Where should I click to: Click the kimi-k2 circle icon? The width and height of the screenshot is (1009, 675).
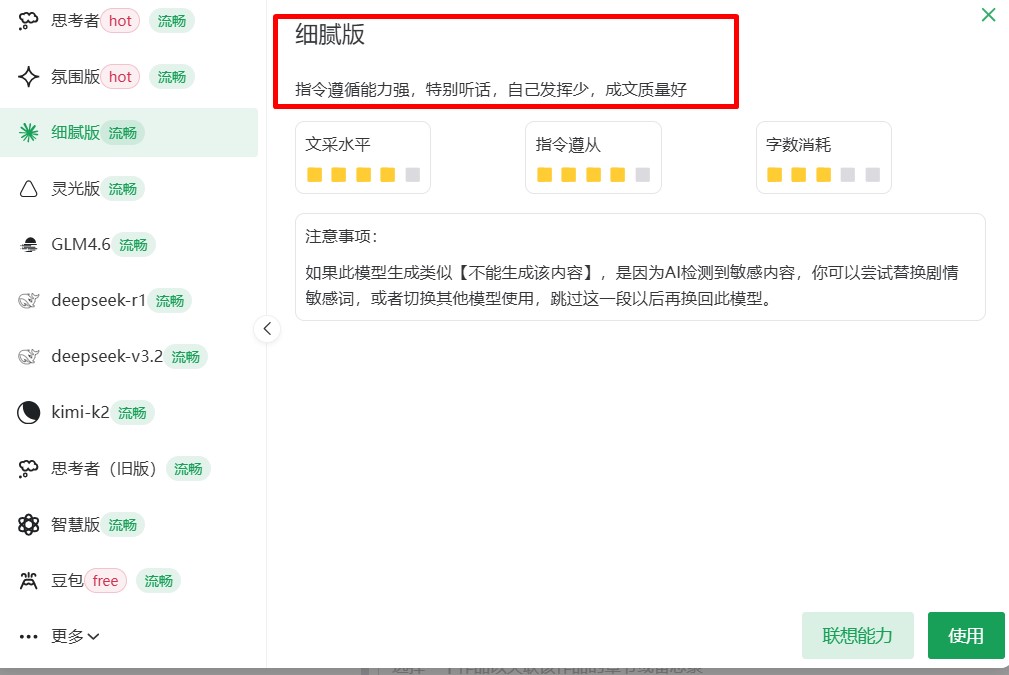pyautogui.click(x=28, y=412)
